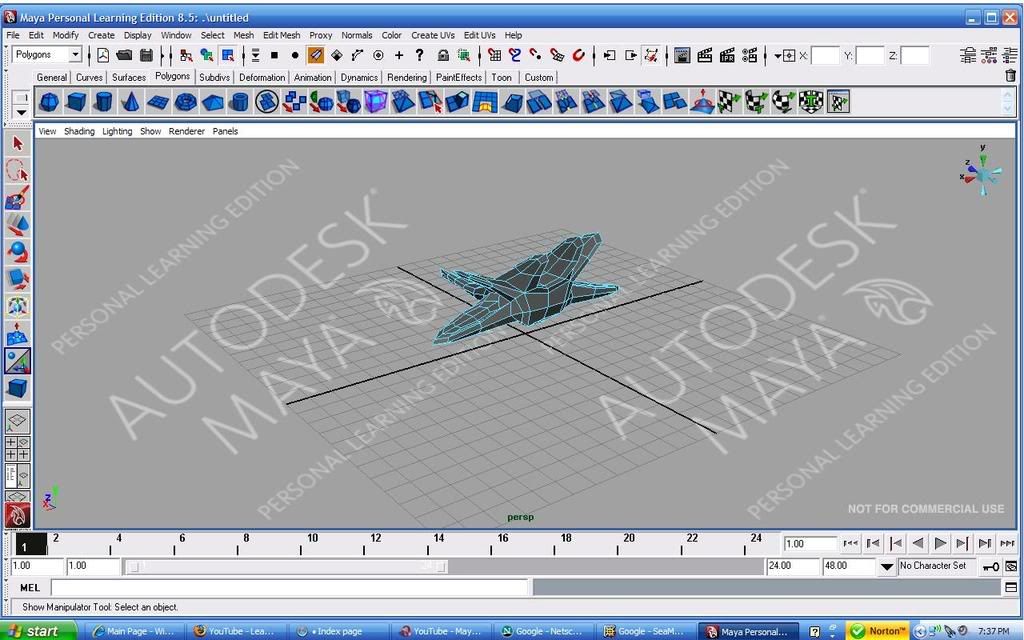The width and height of the screenshot is (1024, 640).
Task: Go to the start of playback range
Action: tap(850, 543)
